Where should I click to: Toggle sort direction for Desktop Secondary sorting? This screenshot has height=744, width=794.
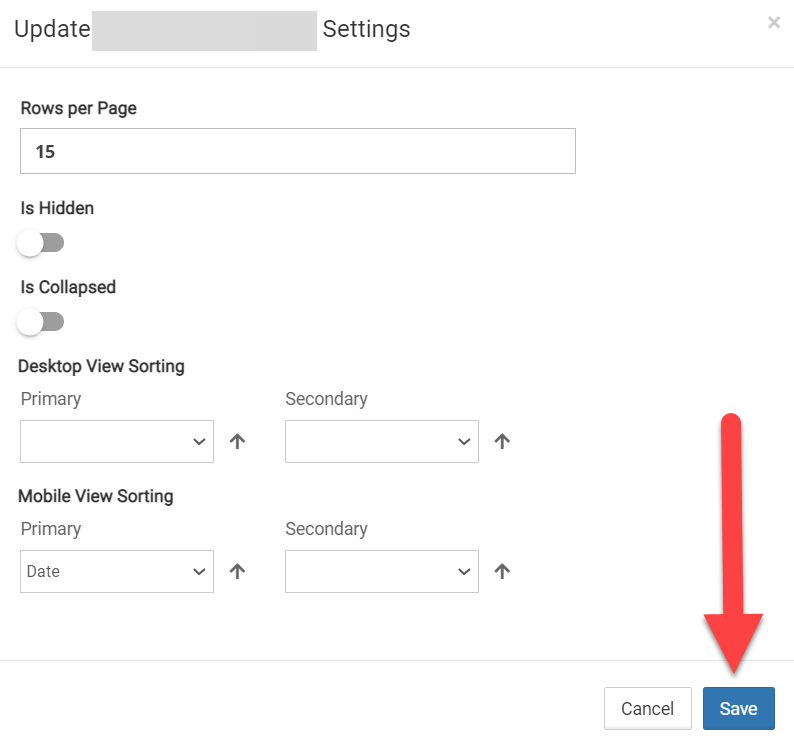(x=502, y=441)
